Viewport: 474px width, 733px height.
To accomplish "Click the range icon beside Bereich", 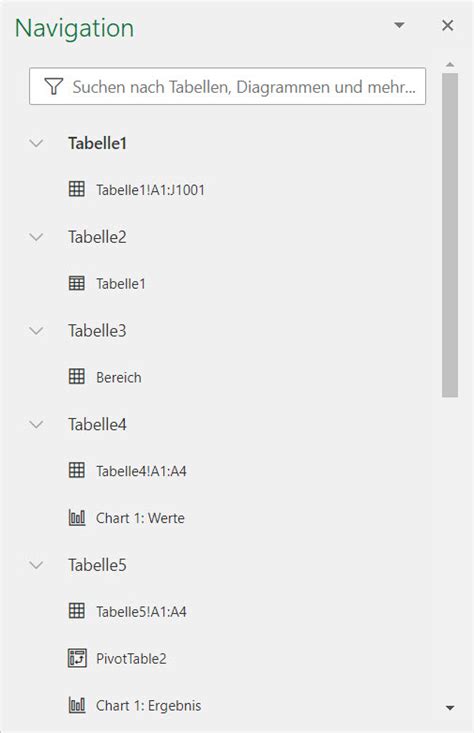I will coord(77,376).
